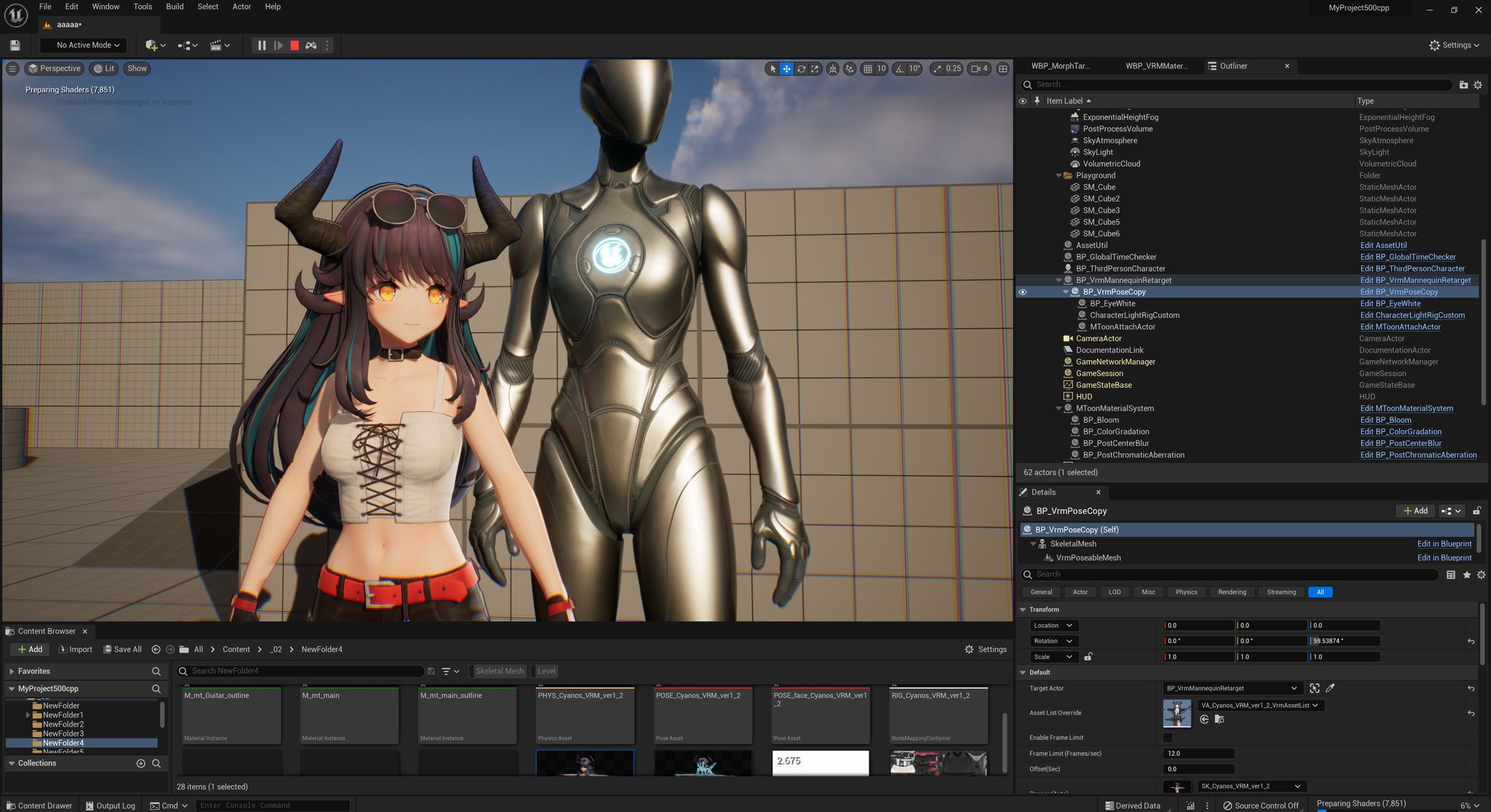Viewport: 1491px width, 812px height.
Task: Collapse the Playground folder in the Outliner
Action: tap(1059, 175)
